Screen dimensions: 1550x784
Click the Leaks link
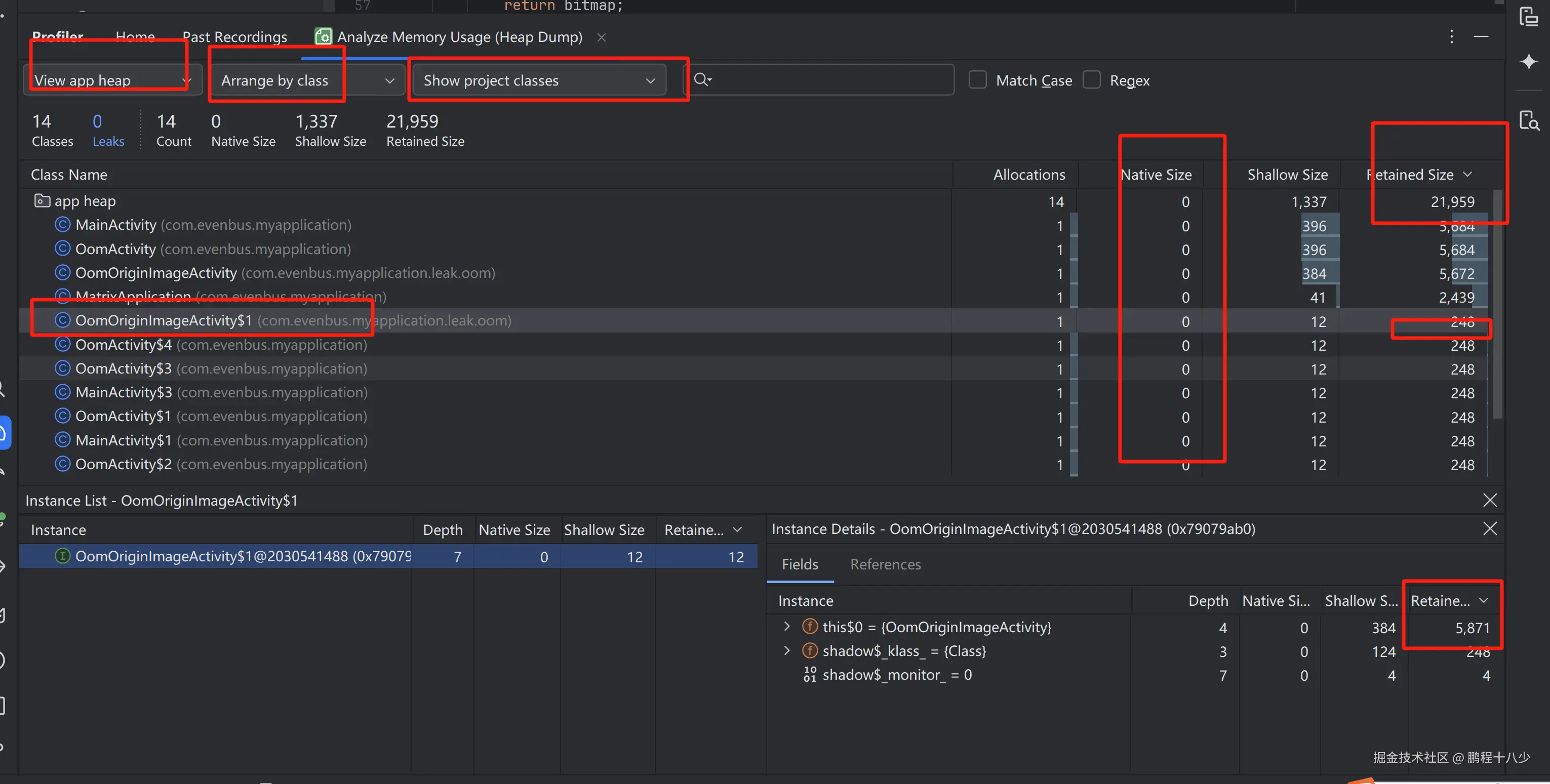coord(108,141)
